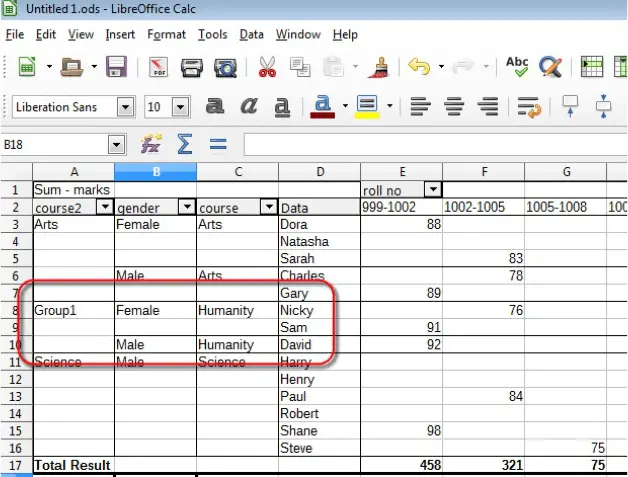Activate the Clone Formatting paintbrush
This screenshot has height=477, width=628.
point(379,67)
